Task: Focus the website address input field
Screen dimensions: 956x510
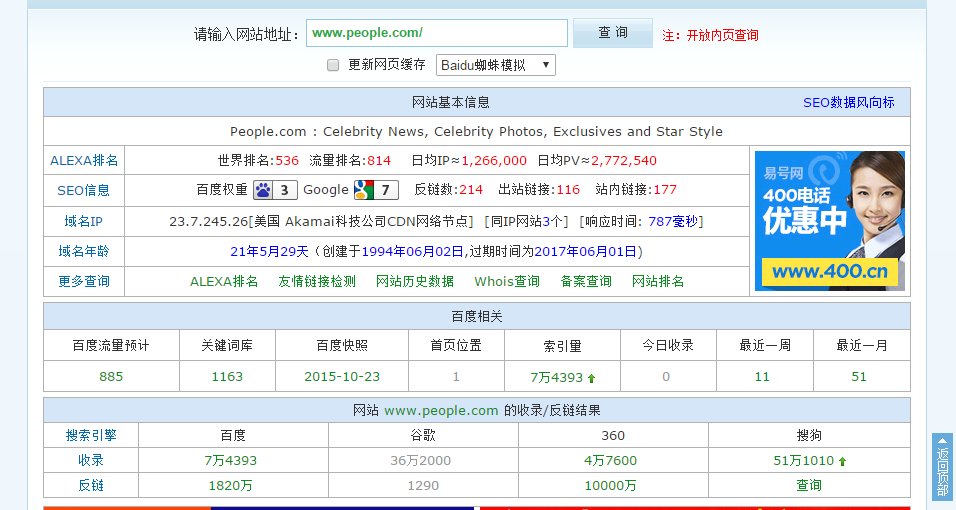Action: (x=436, y=33)
